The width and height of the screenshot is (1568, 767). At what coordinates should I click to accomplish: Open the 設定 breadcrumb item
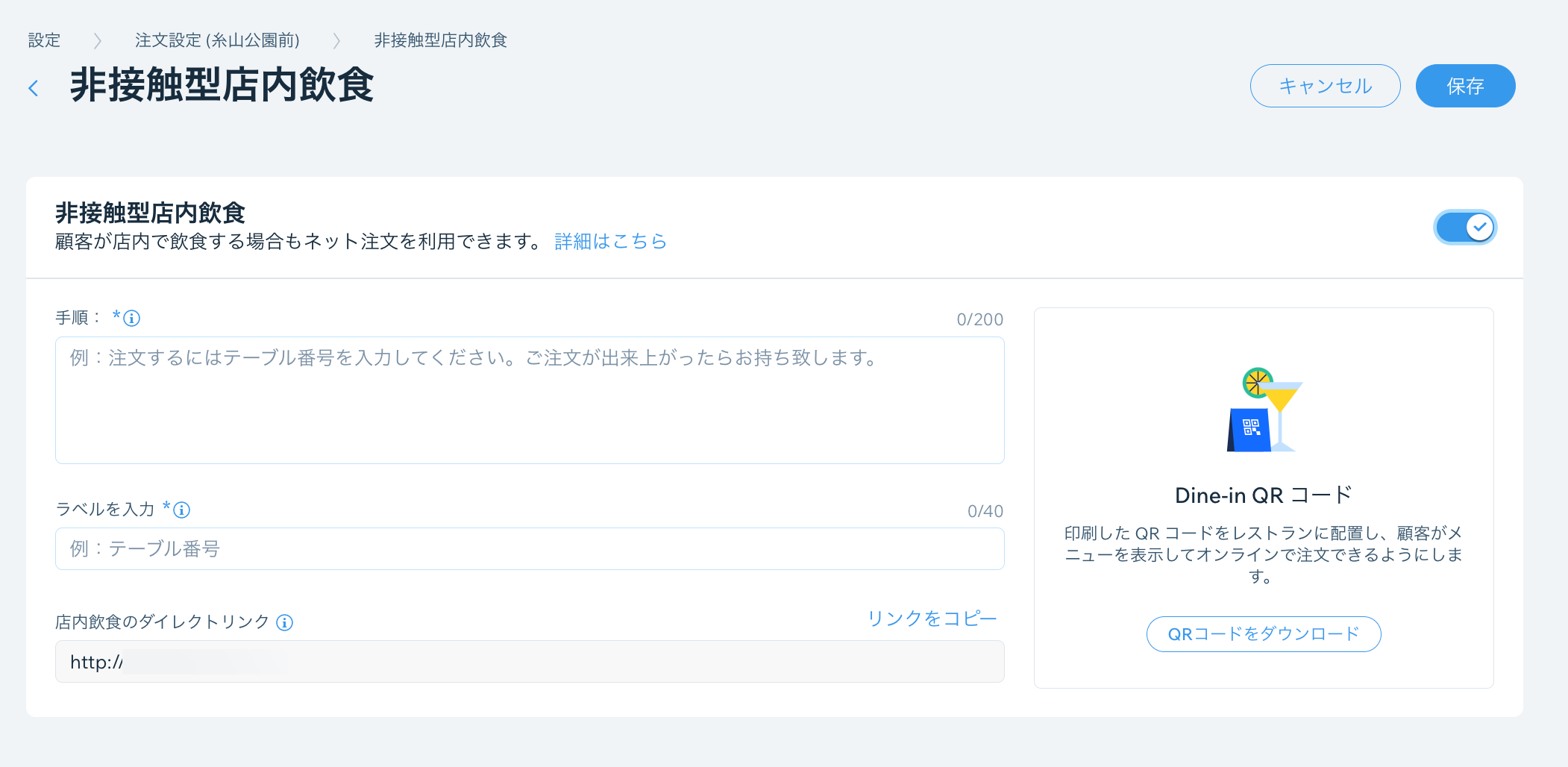(44, 40)
